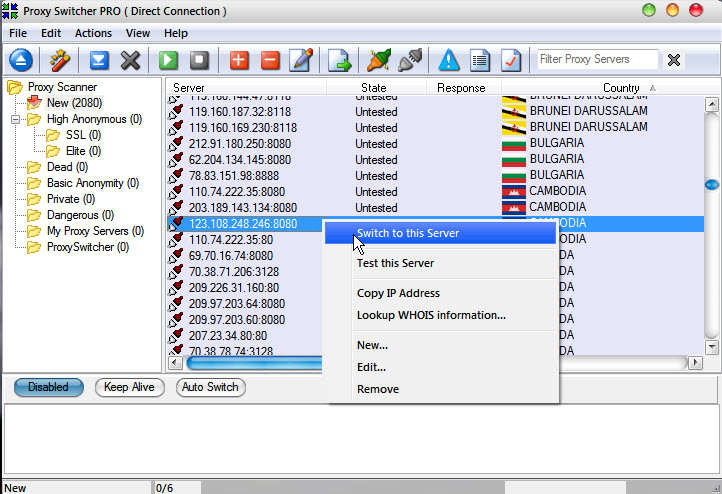Click the blue download proxy list icon
722x494 pixels.
(99, 60)
